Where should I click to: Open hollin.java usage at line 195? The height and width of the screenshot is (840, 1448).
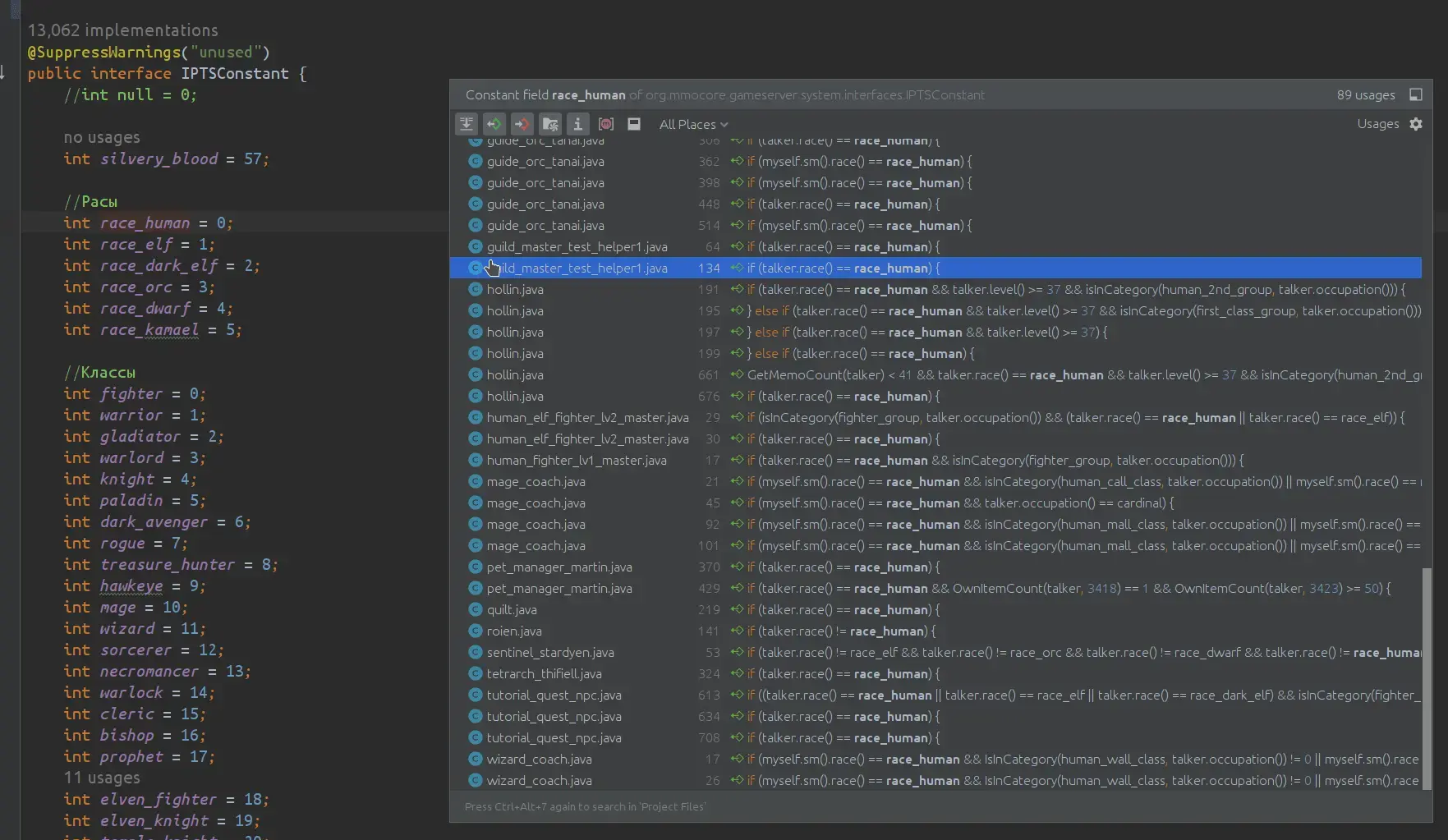(x=935, y=311)
